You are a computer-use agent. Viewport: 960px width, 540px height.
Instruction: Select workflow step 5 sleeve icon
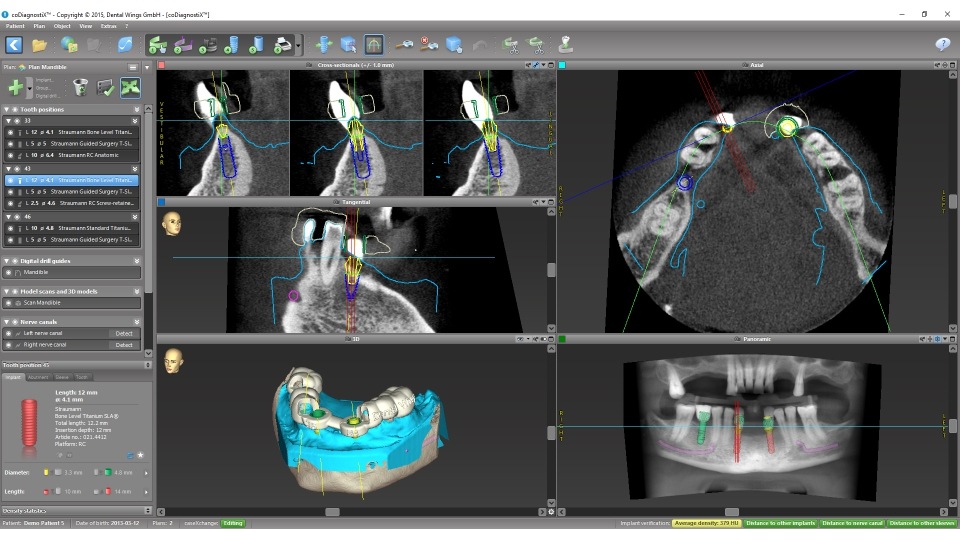point(256,45)
